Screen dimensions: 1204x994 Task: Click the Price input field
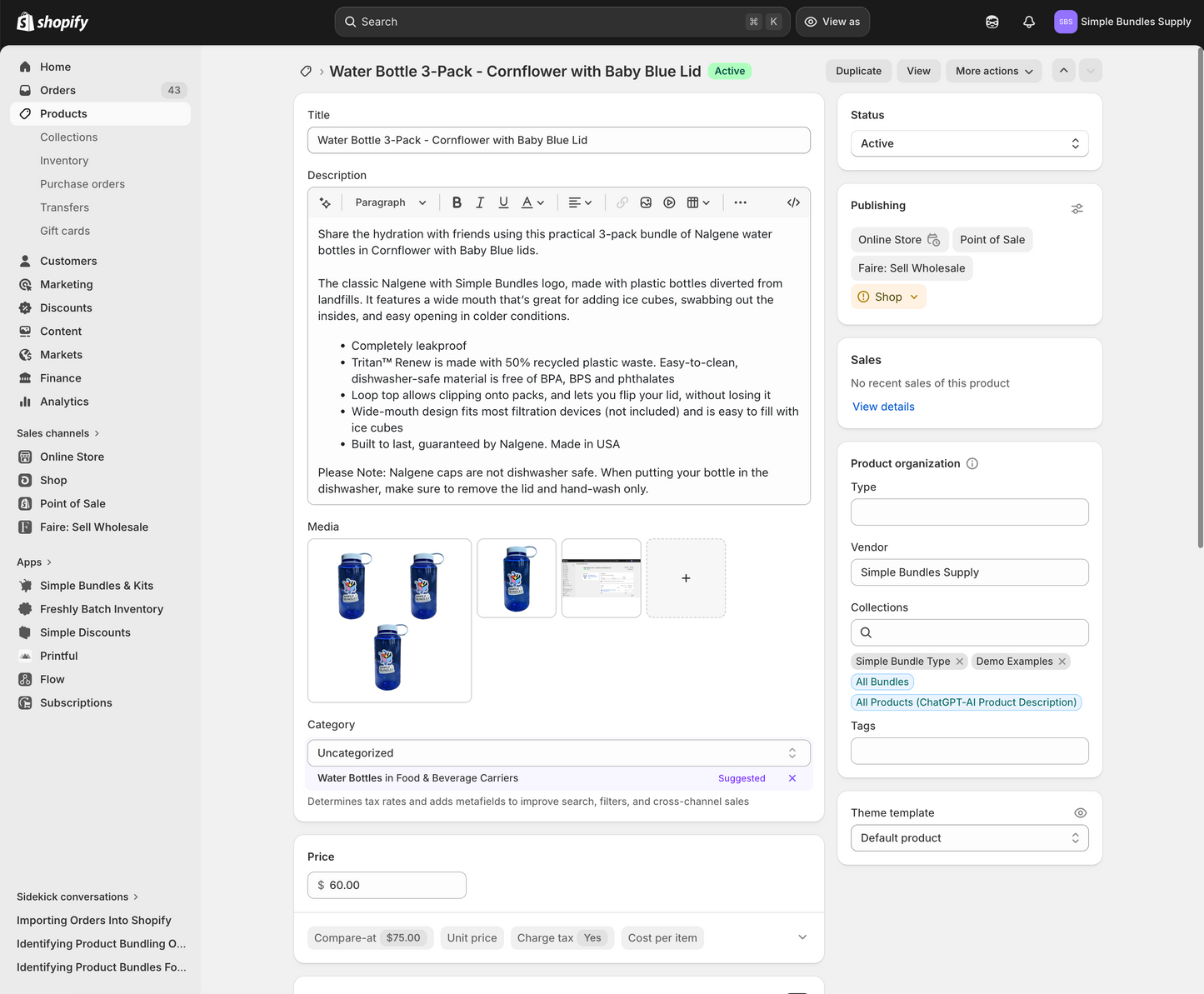(x=387, y=885)
